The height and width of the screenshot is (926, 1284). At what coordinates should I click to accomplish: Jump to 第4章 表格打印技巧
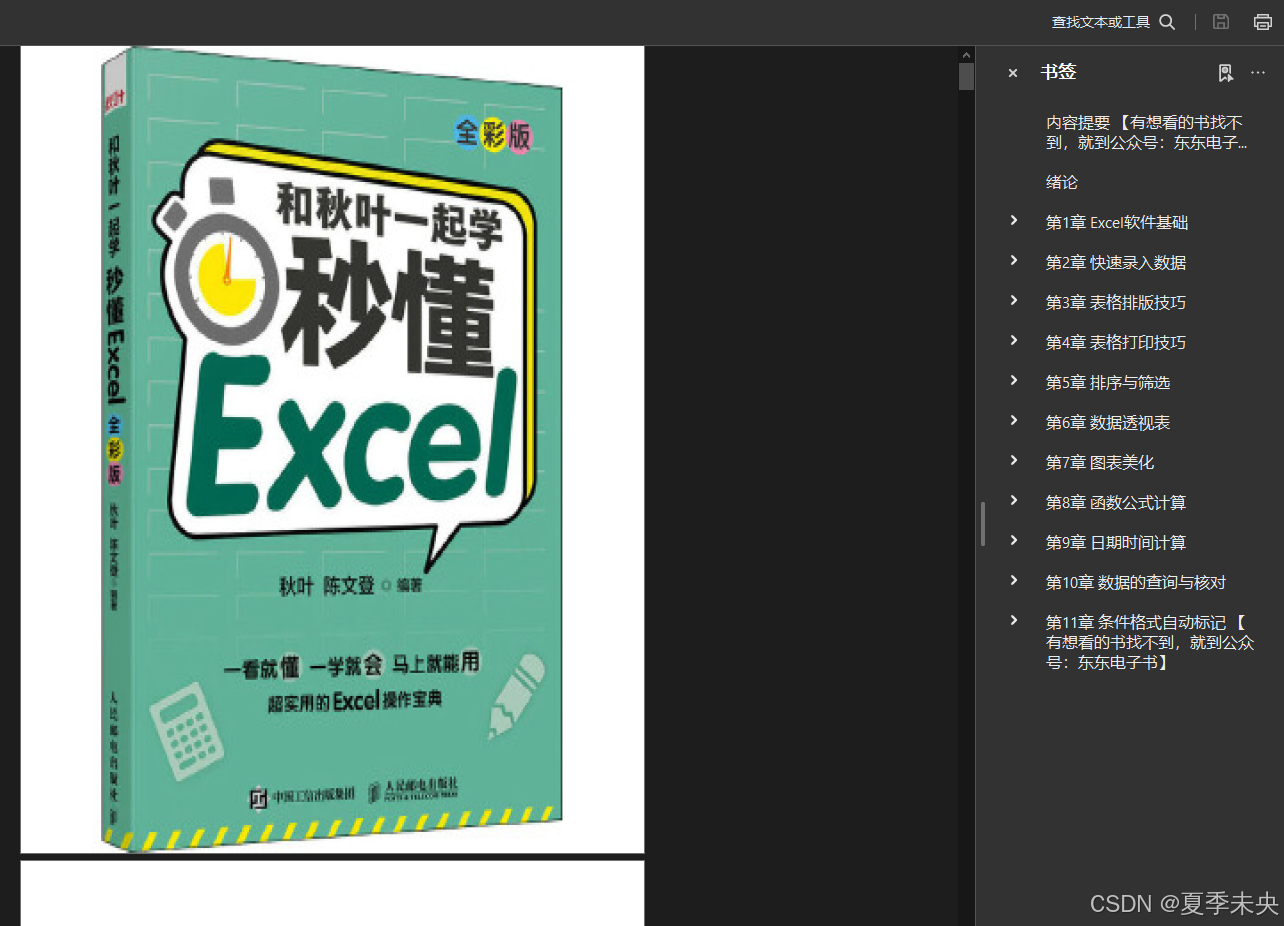(1116, 342)
